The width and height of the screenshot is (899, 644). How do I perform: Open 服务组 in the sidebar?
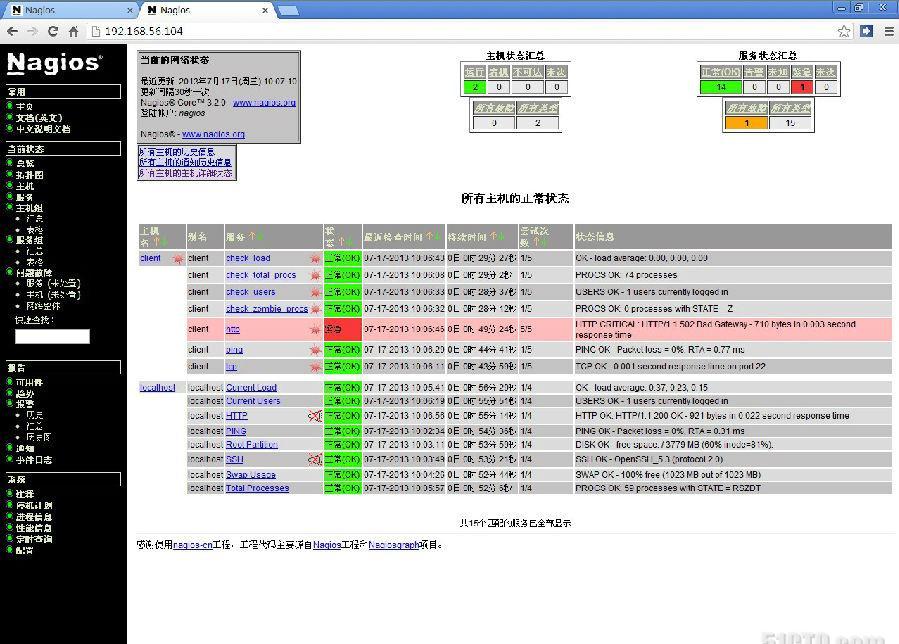pyautogui.click(x=29, y=240)
